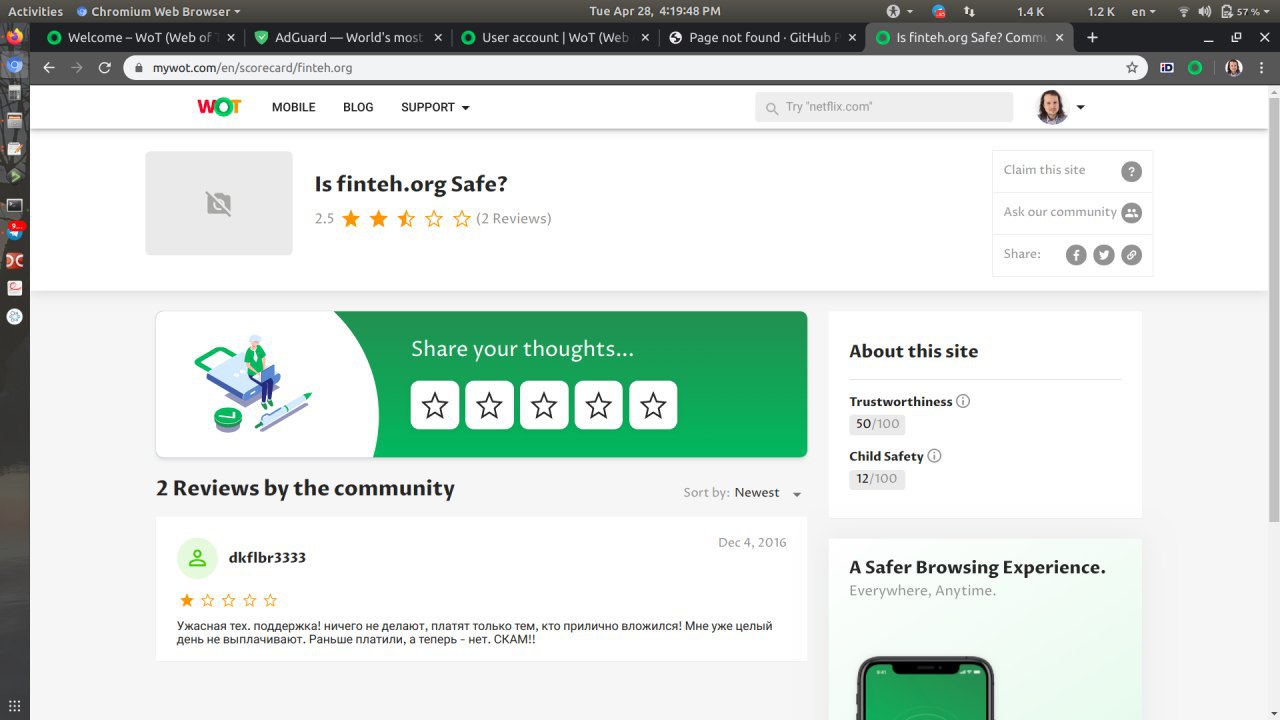Open a new browser tab
This screenshot has height=720, width=1280.
[1092, 38]
